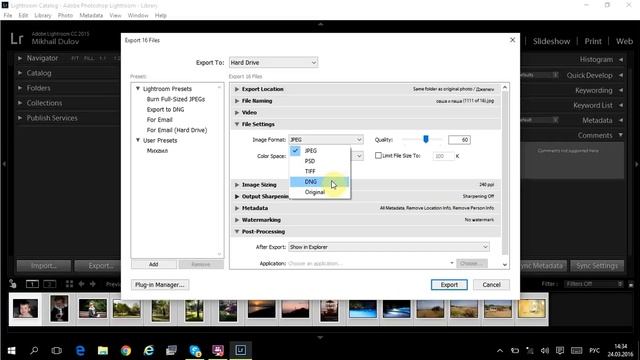The width and height of the screenshot is (640, 360).
Task: Expand the Navigator panel
Action: pos(20,58)
